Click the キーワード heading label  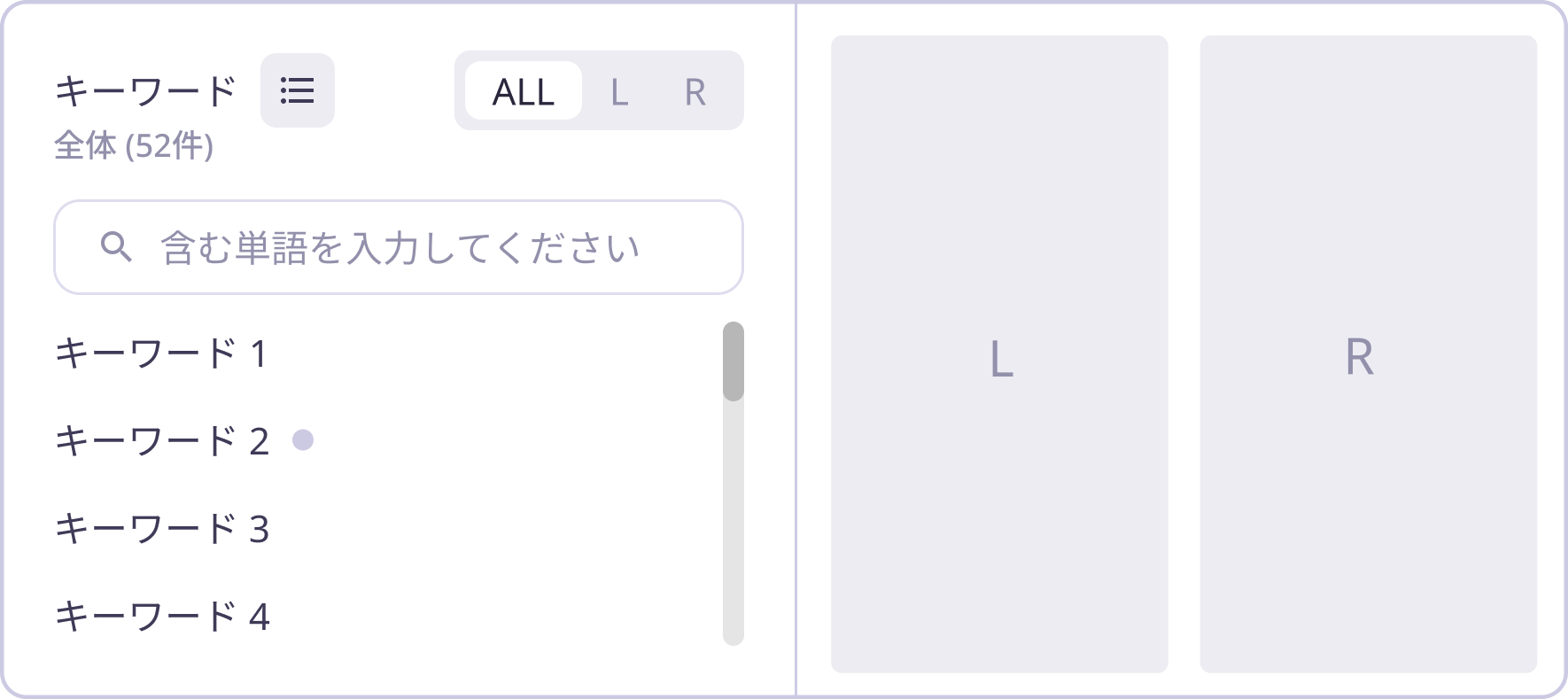point(145,91)
